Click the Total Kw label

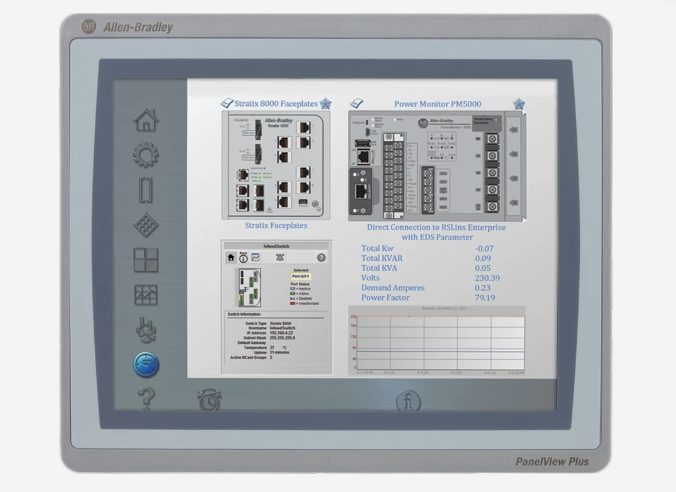coord(377,248)
